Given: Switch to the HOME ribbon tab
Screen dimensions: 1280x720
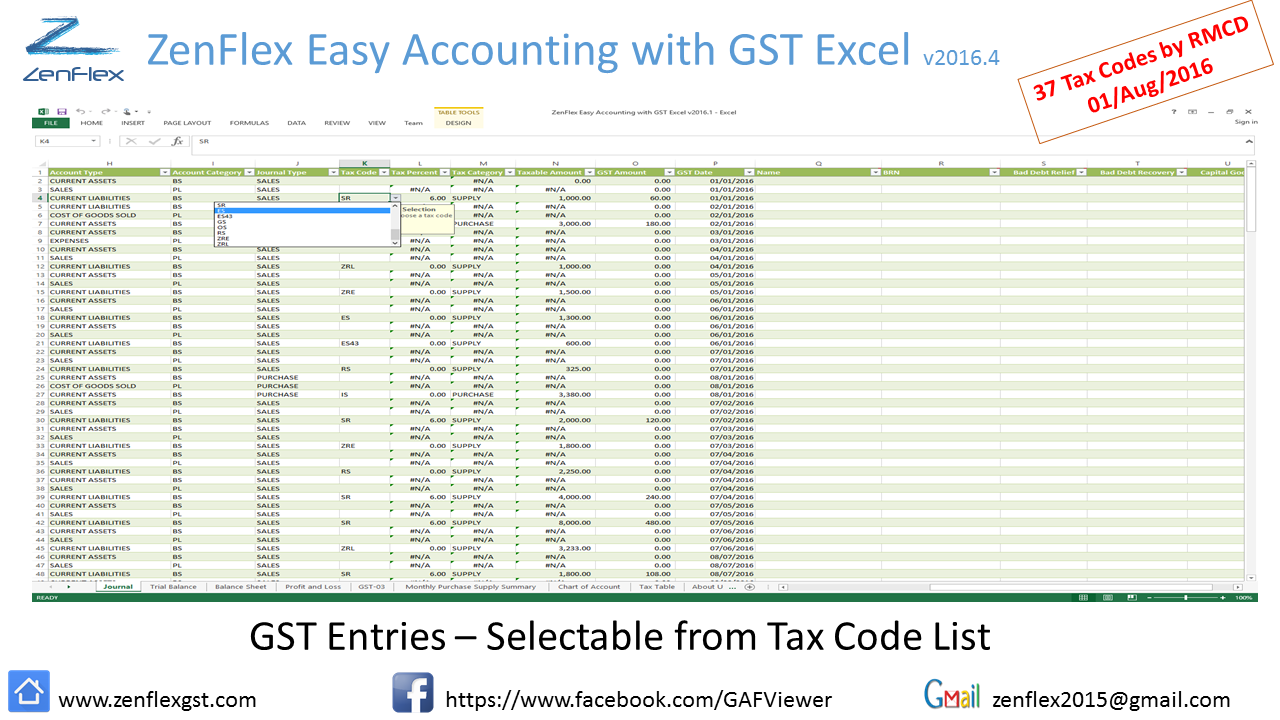Looking at the screenshot, I should (x=91, y=123).
